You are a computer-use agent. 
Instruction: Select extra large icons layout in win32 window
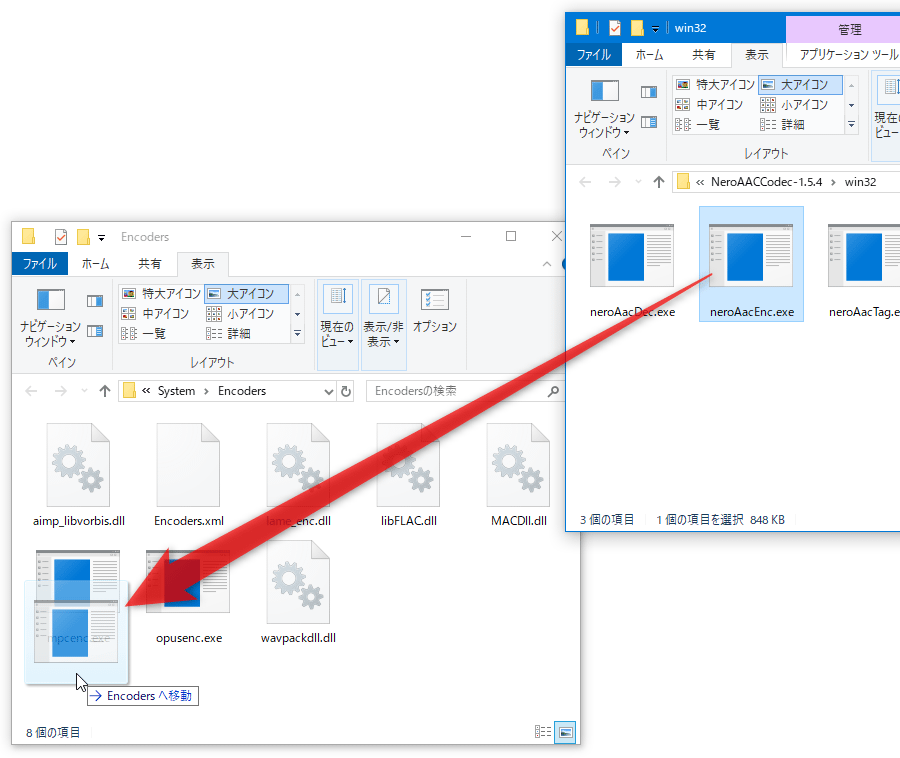pos(715,85)
